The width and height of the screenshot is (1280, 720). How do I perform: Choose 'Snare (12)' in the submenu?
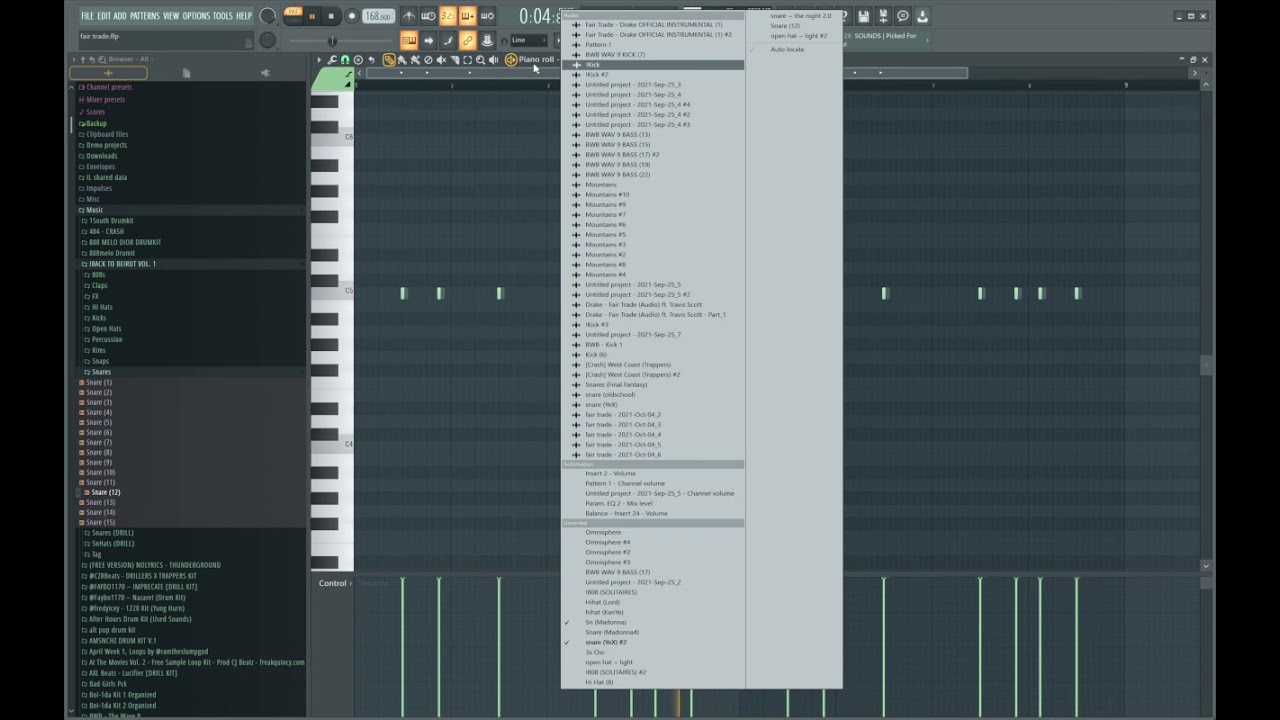pyautogui.click(x=785, y=26)
